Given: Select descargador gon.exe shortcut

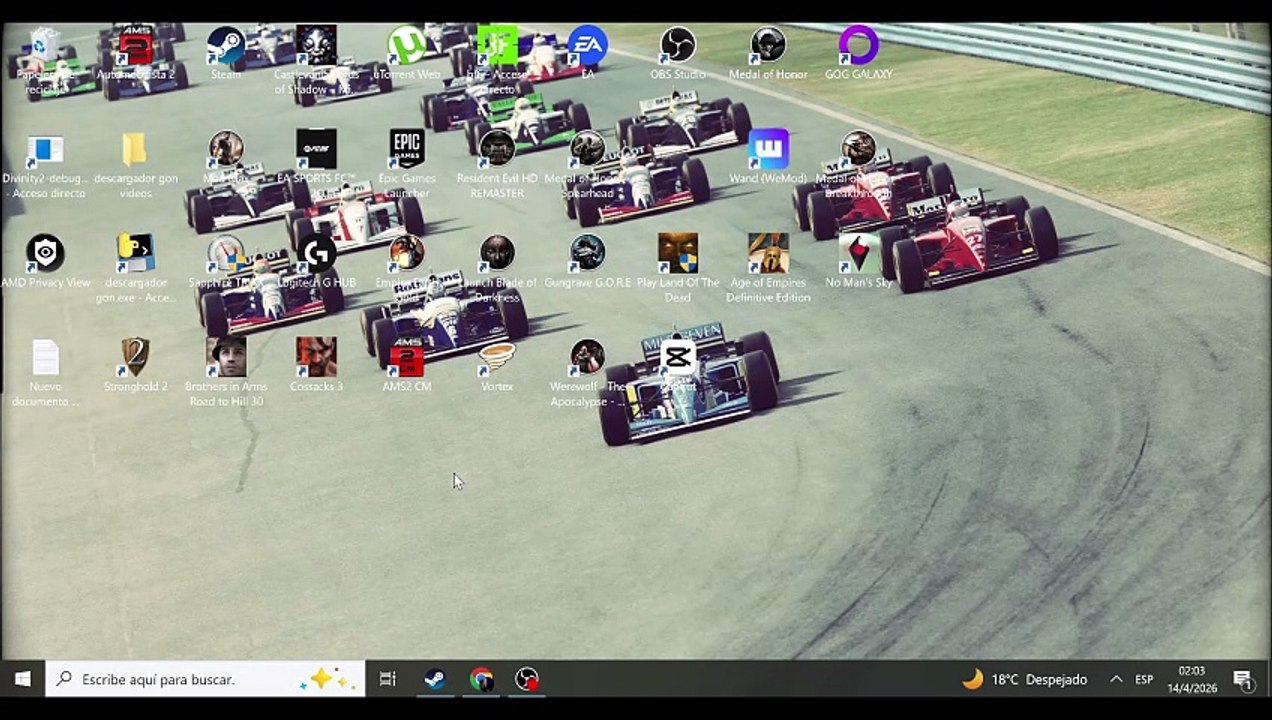Looking at the screenshot, I should [135, 269].
